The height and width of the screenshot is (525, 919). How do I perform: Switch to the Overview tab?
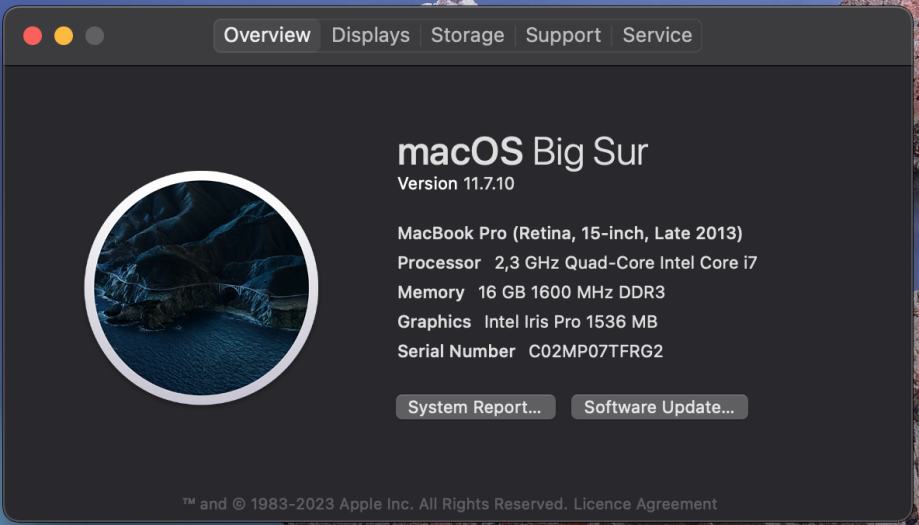click(x=267, y=35)
